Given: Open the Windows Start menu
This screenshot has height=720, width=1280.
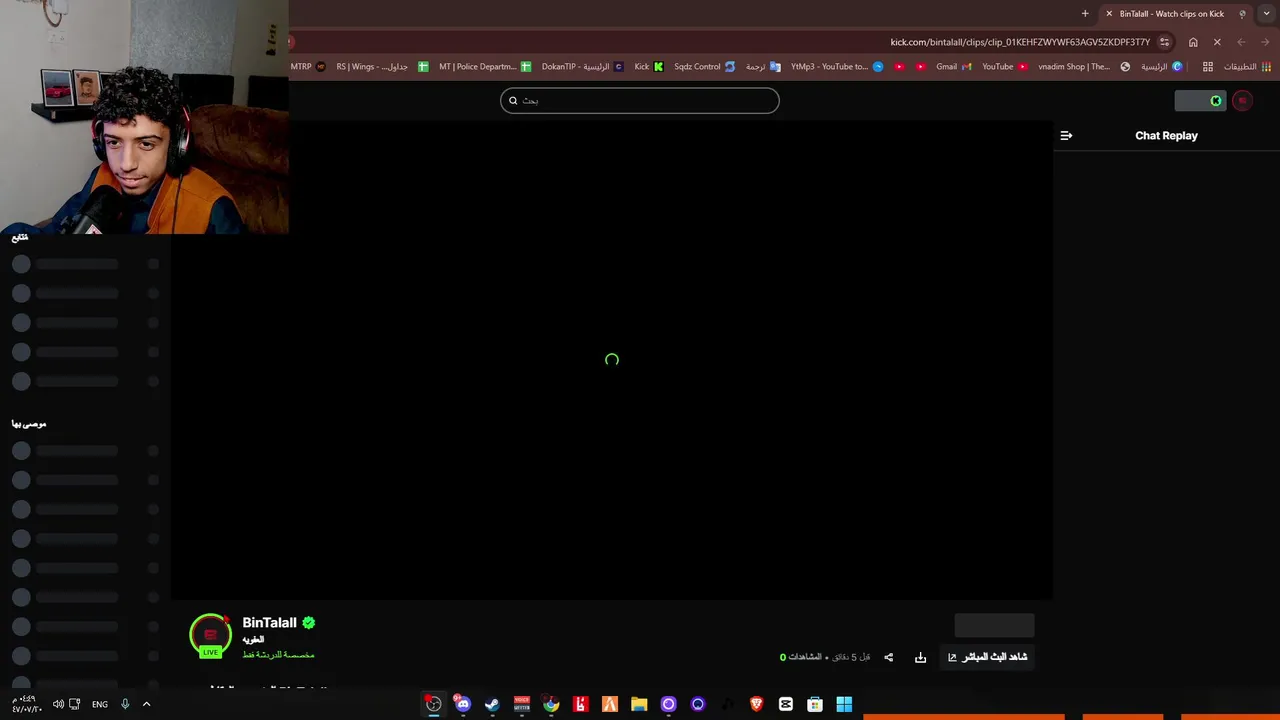Looking at the screenshot, I should click(x=844, y=704).
